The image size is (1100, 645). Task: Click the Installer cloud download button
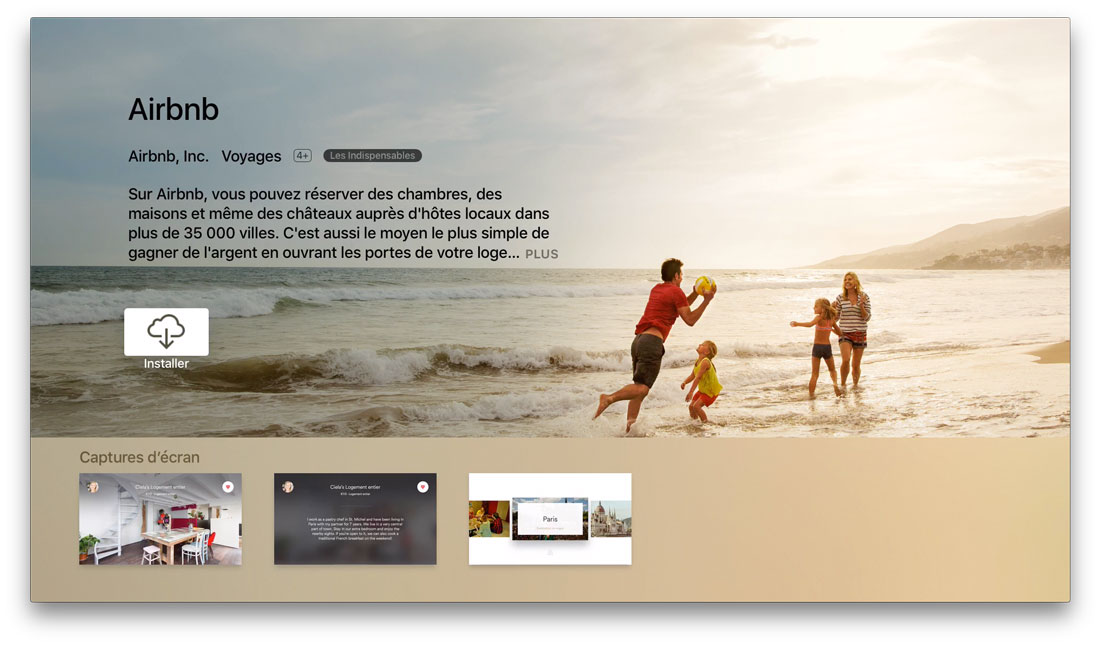click(x=166, y=332)
